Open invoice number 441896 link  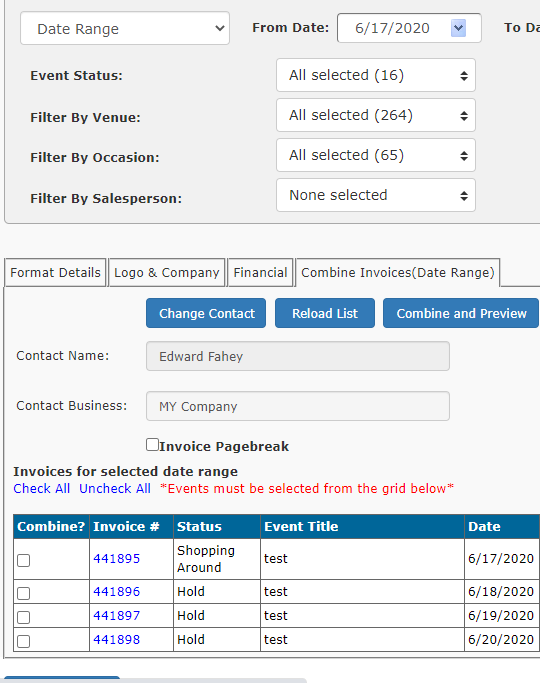(117, 592)
